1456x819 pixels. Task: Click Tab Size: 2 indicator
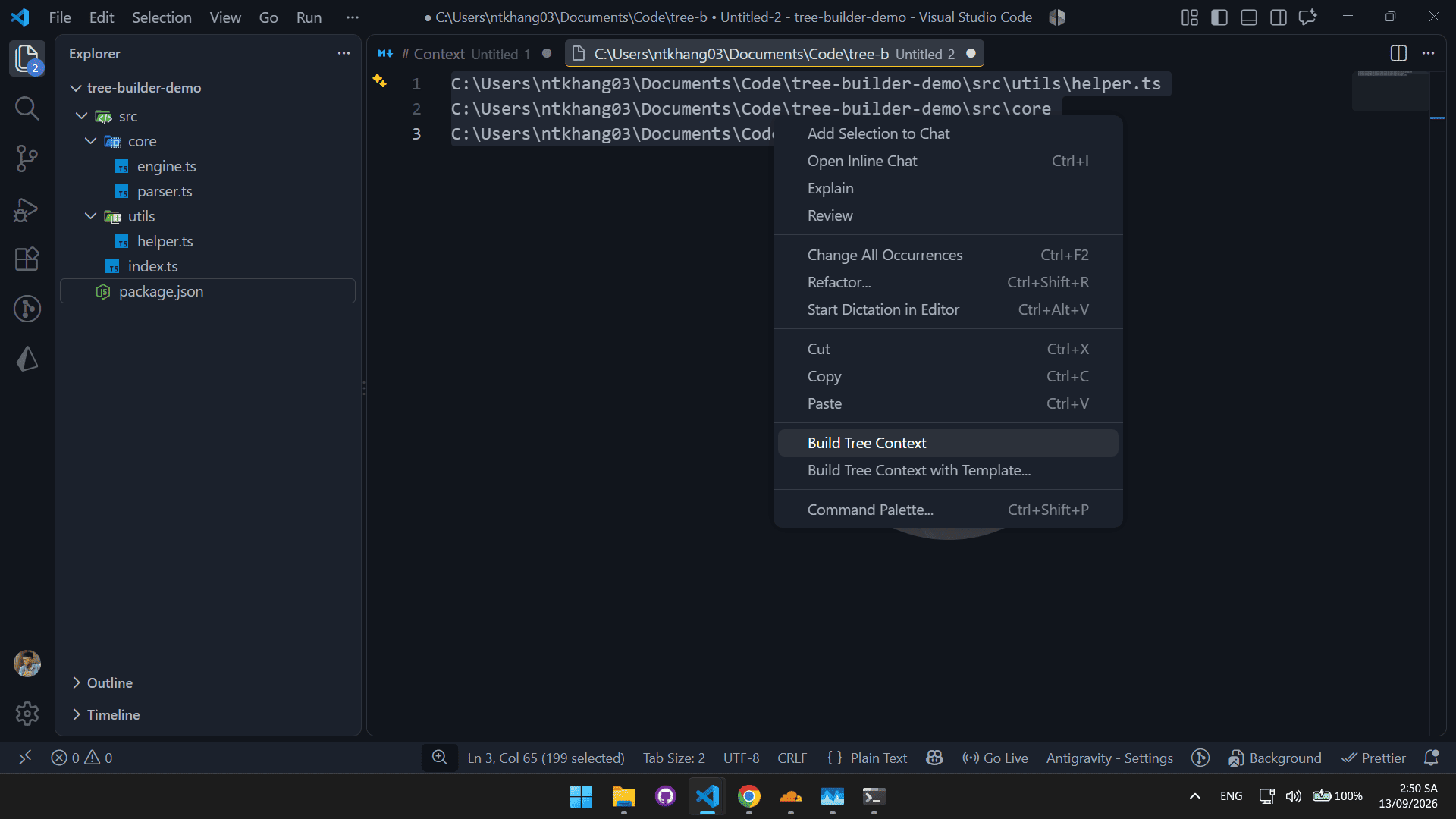[673, 758]
